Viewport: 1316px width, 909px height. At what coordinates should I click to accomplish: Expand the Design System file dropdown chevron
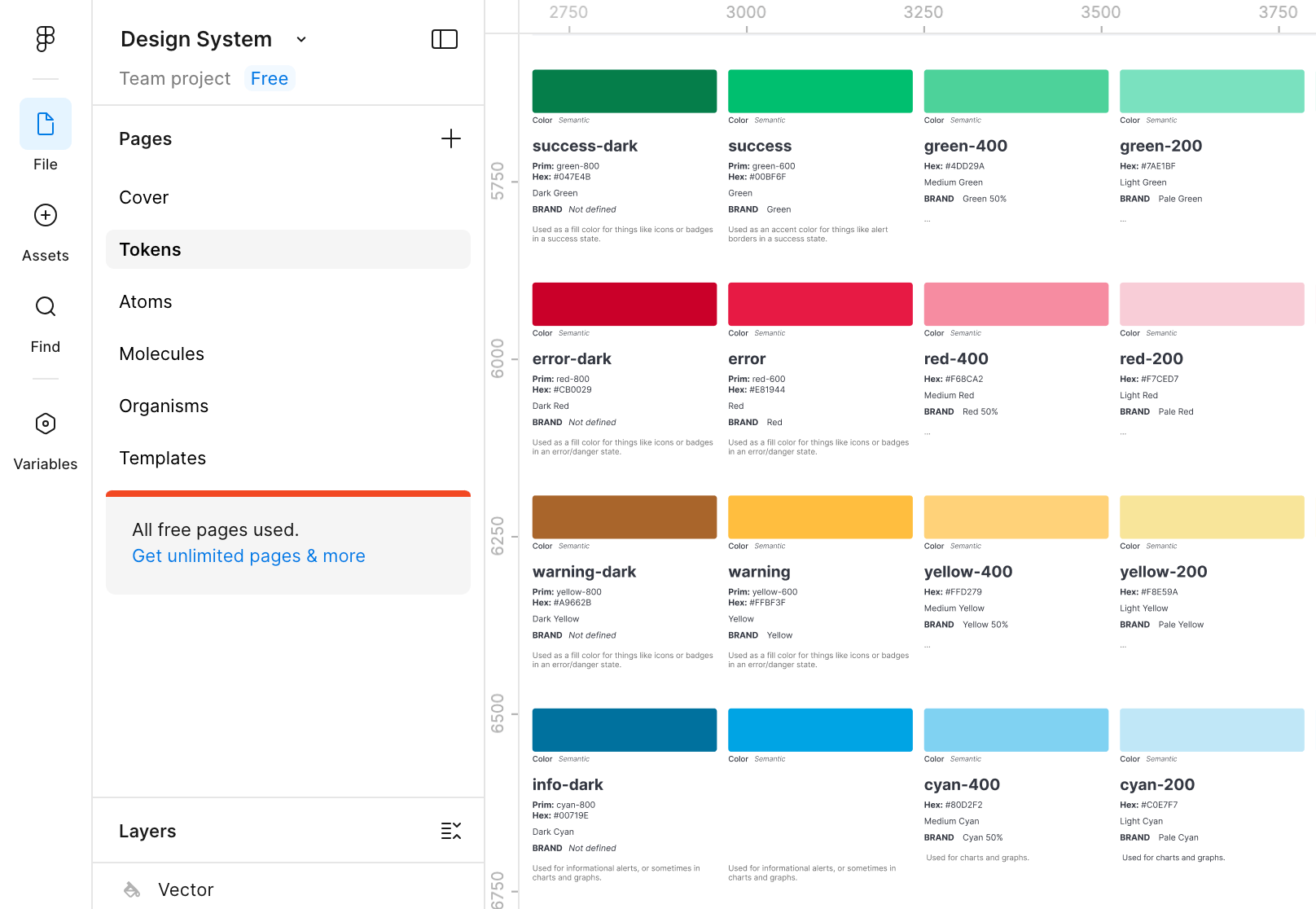click(301, 39)
